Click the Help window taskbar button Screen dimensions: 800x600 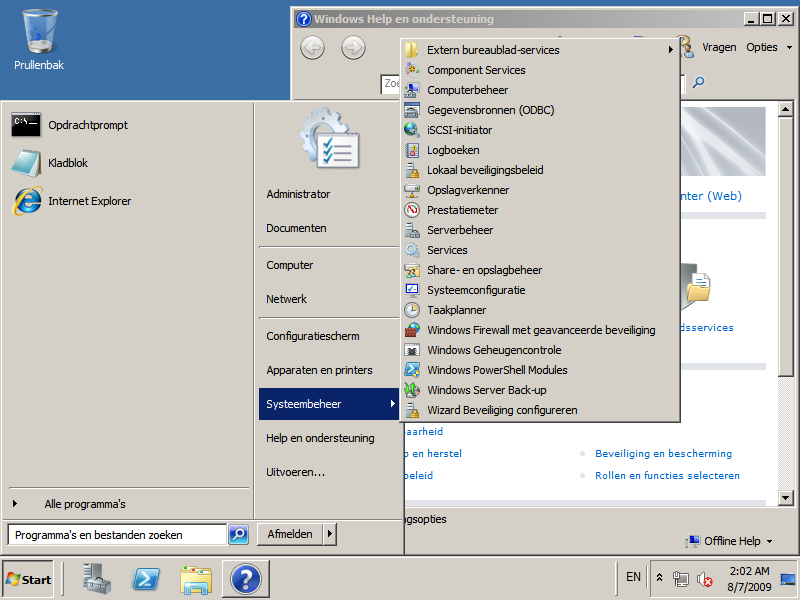click(x=245, y=579)
